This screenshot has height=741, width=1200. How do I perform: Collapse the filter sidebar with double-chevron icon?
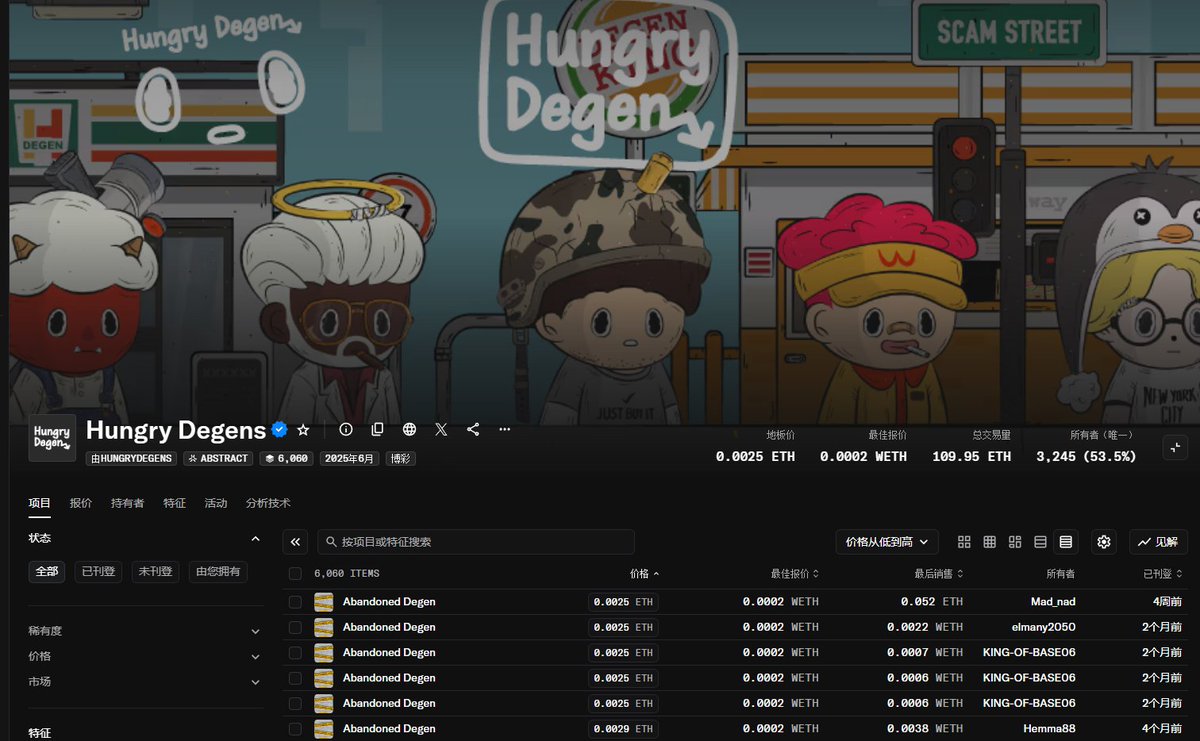295,542
